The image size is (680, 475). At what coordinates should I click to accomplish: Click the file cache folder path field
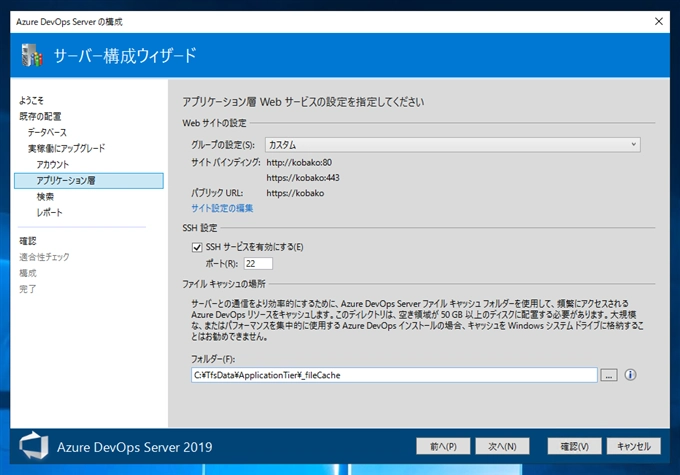[x=394, y=375]
